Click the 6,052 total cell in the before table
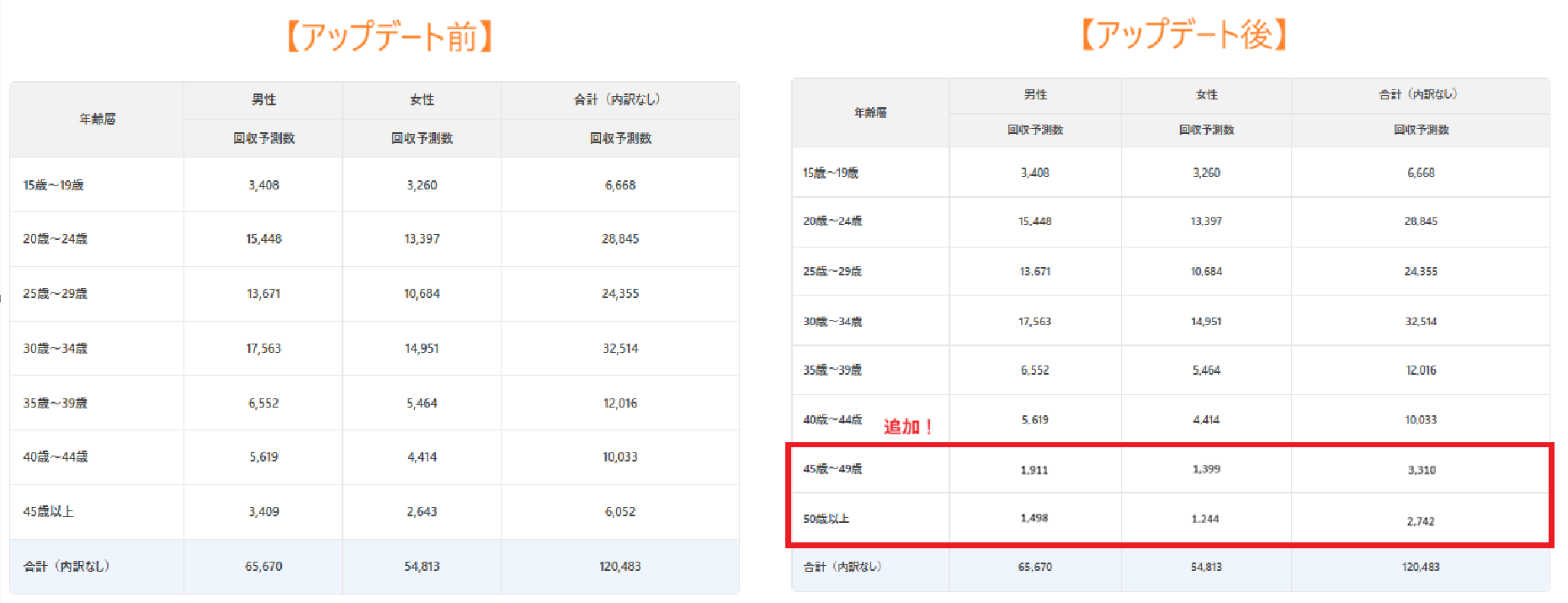1568x603 pixels. [x=620, y=512]
